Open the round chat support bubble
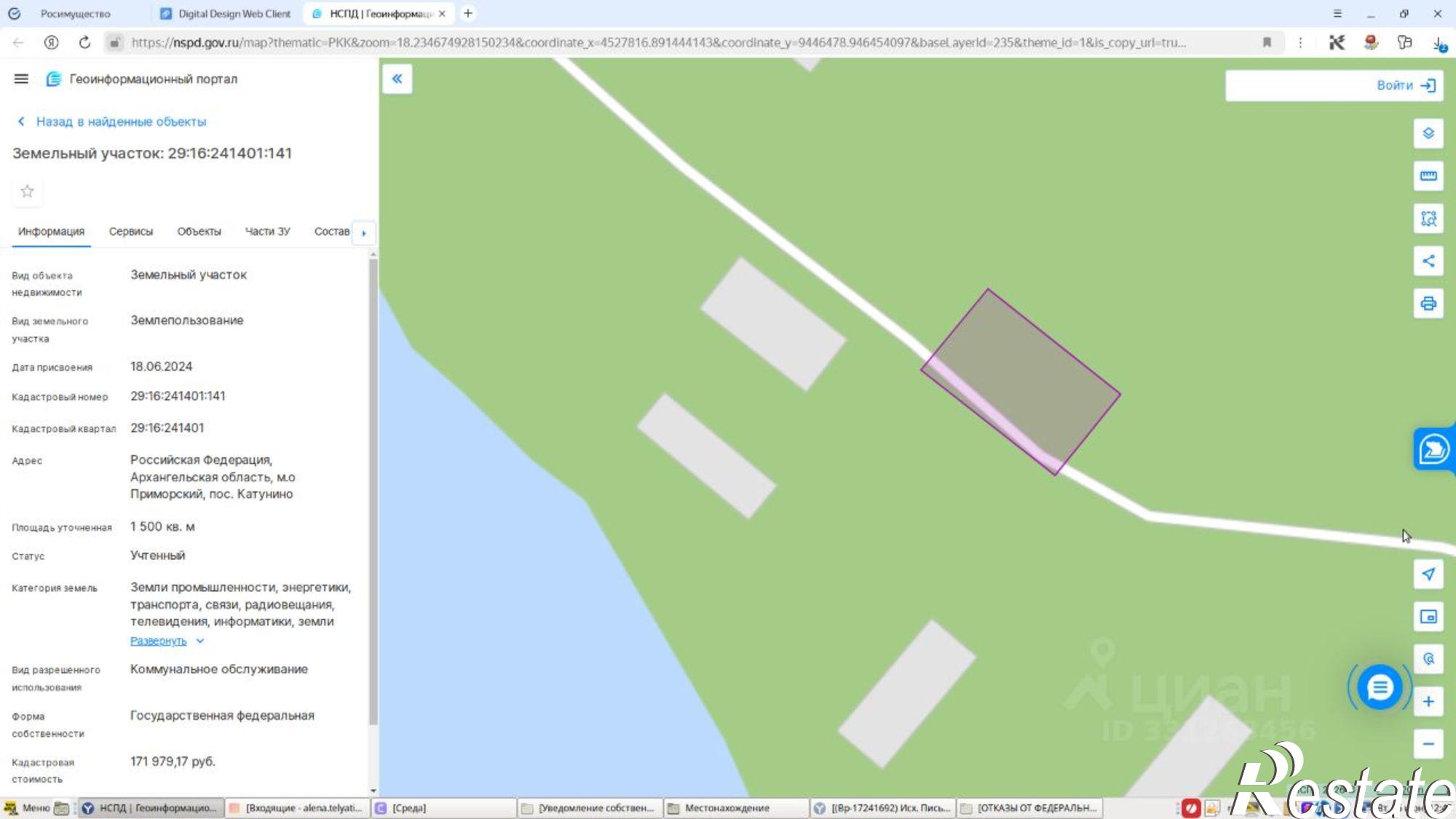 click(x=1380, y=687)
